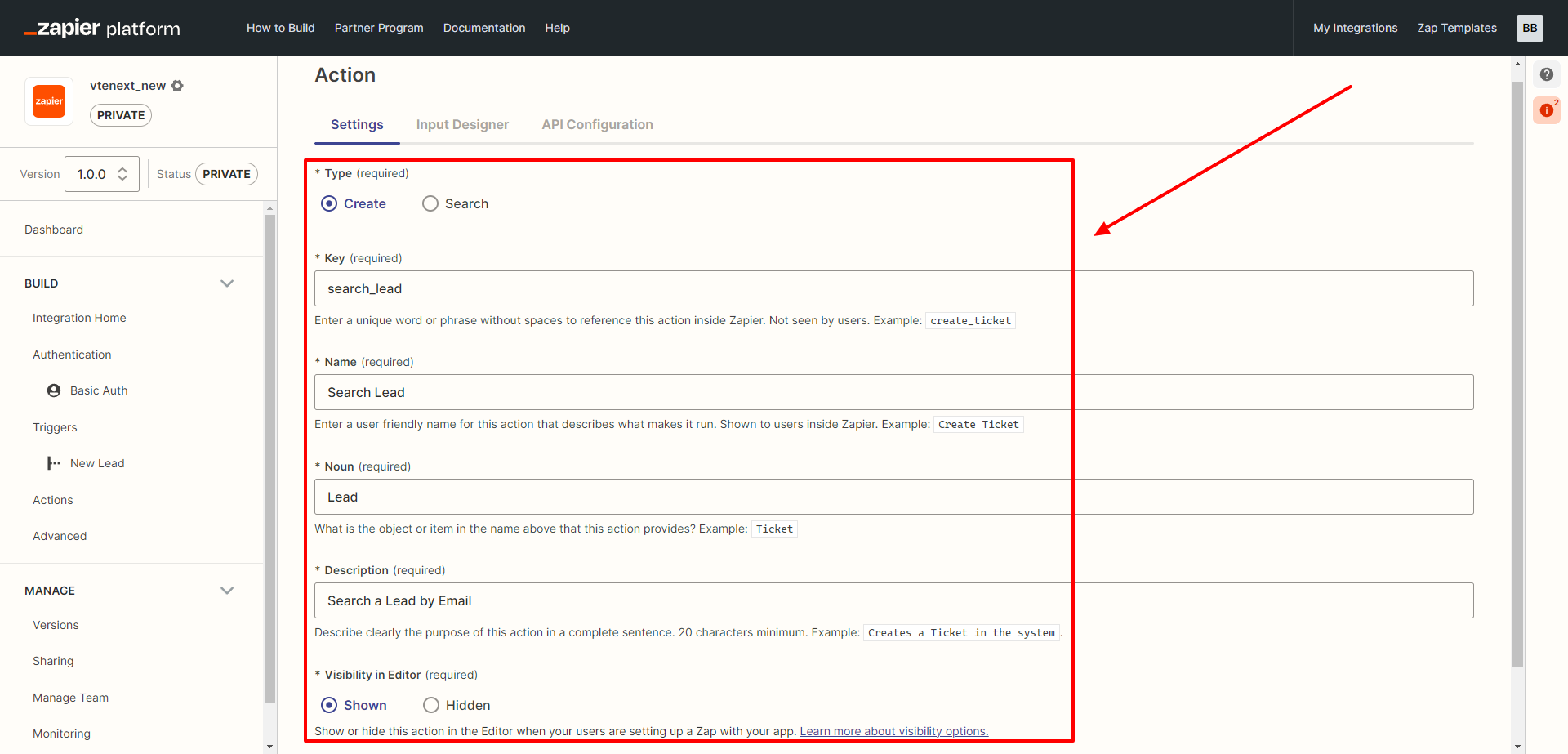Collapse the MANAGE section chevron
Screen dimensions: 1568x754
pyautogui.click(x=227, y=591)
